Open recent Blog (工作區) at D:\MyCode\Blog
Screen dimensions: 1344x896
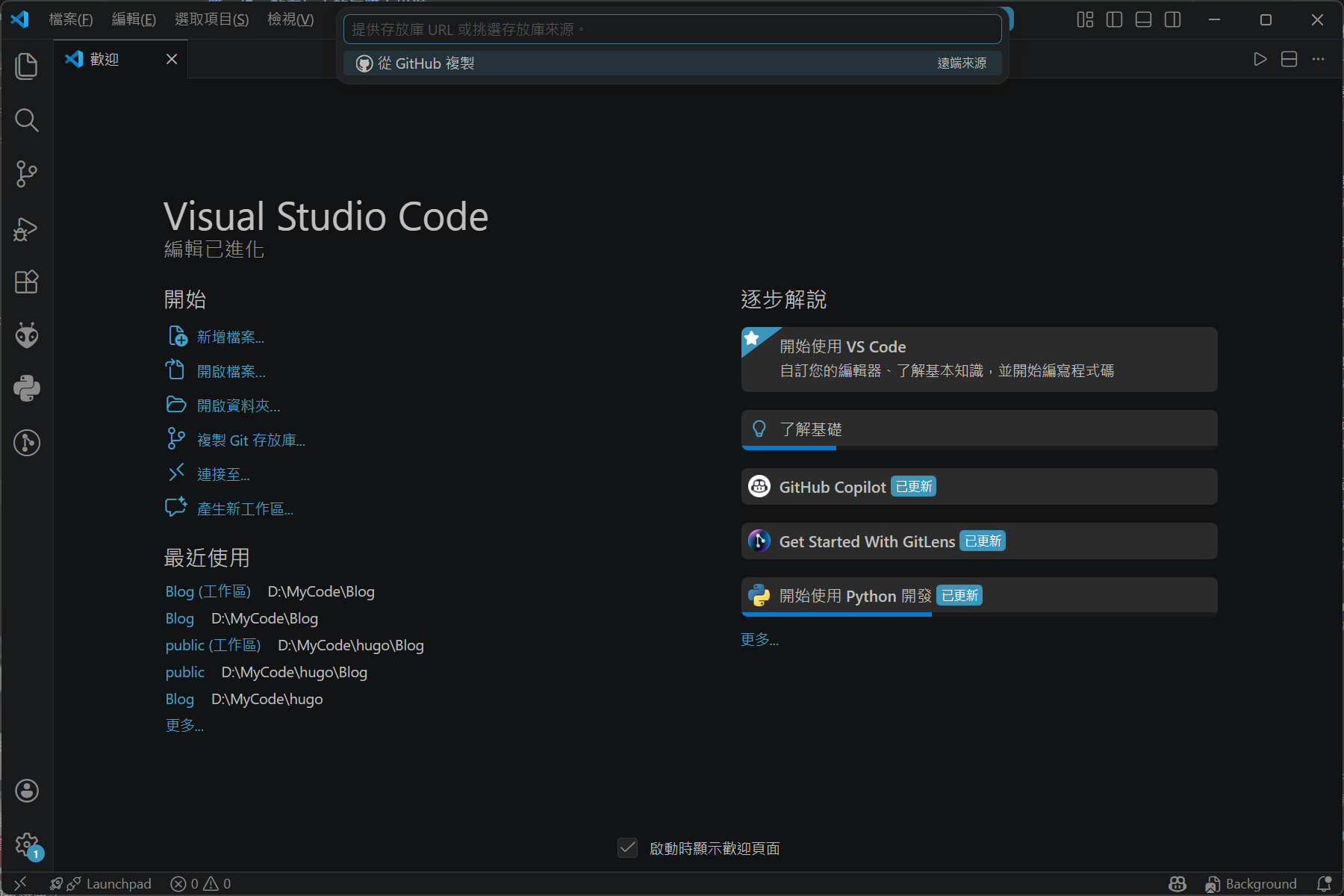208,591
